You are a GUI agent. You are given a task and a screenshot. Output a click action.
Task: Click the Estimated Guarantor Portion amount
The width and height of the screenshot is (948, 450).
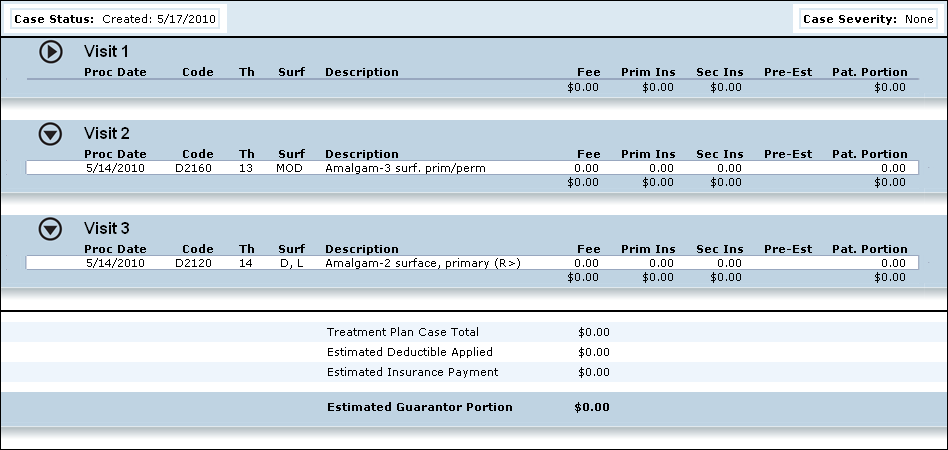[x=591, y=407]
